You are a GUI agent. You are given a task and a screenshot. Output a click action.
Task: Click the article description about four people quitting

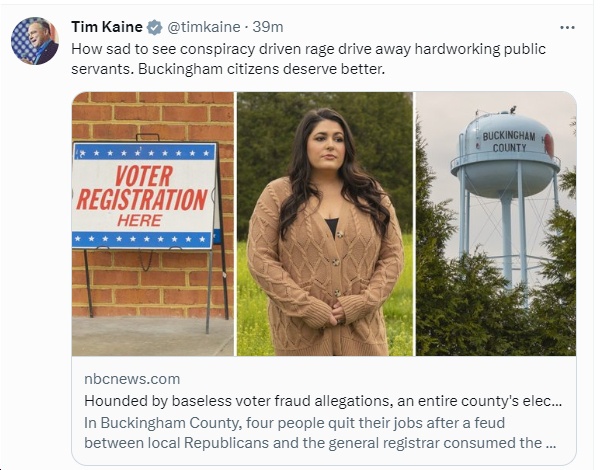click(320, 433)
